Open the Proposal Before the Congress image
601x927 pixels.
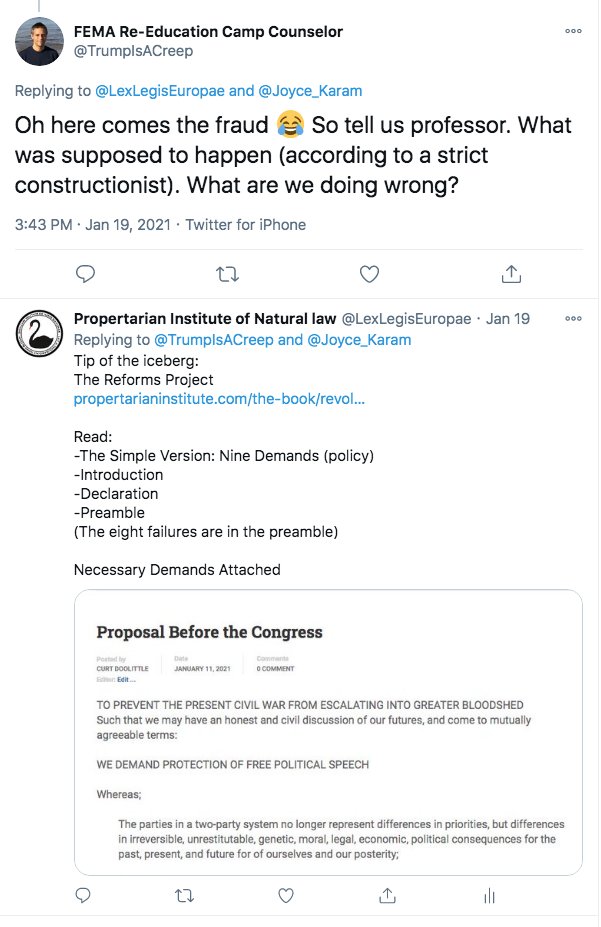point(329,730)
